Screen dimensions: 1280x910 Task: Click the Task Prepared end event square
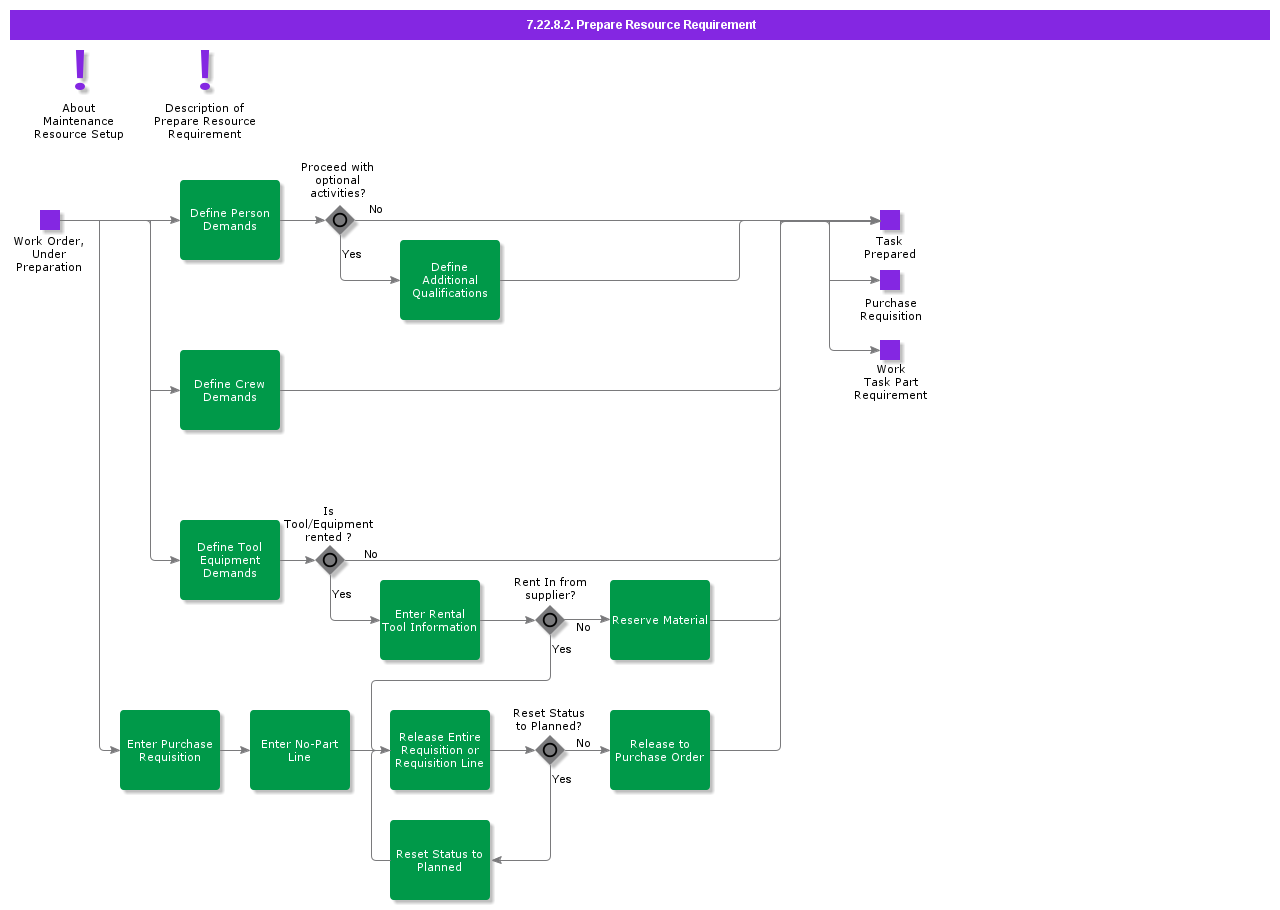click(x=890, y=220)
